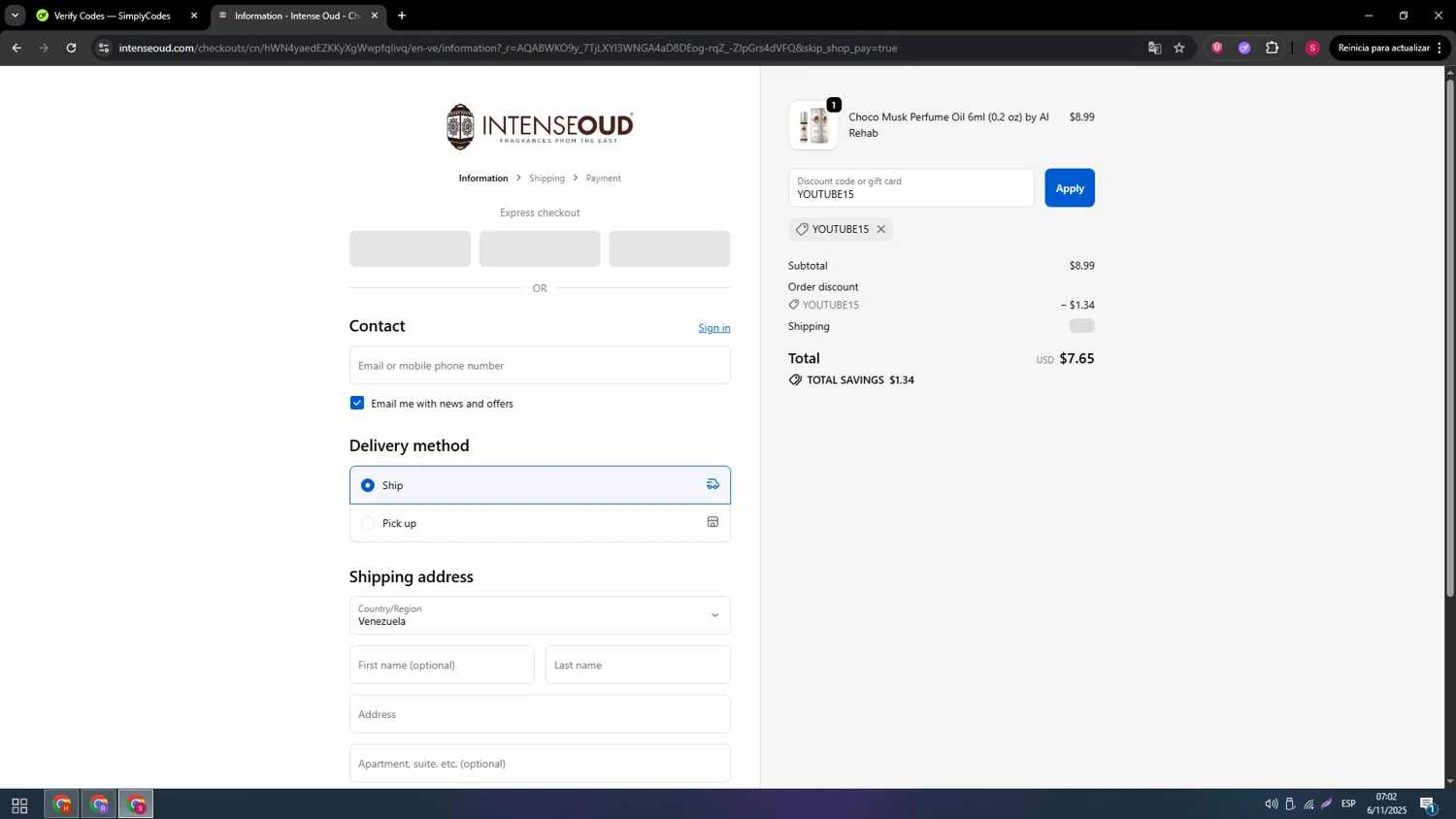Reload the checkout page
1456x819 pixels.
click(x=71, y=48)
